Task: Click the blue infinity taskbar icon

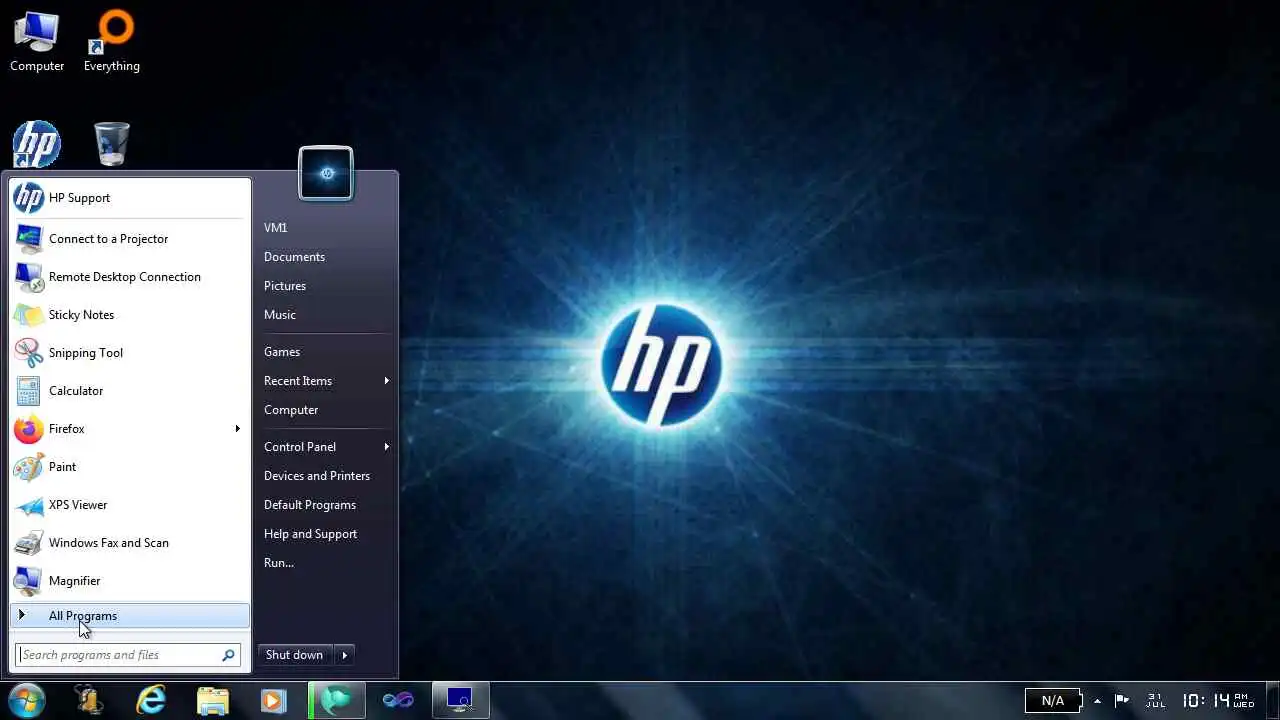Action: pyautogui.click(x=398, y=700)
